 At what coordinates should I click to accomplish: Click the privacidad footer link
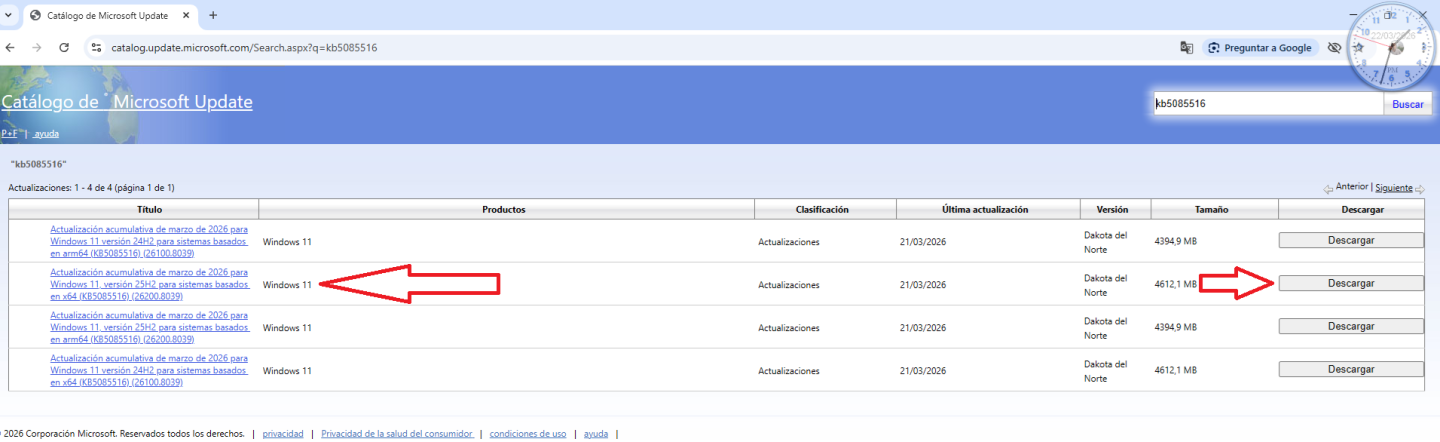[283, 434]
